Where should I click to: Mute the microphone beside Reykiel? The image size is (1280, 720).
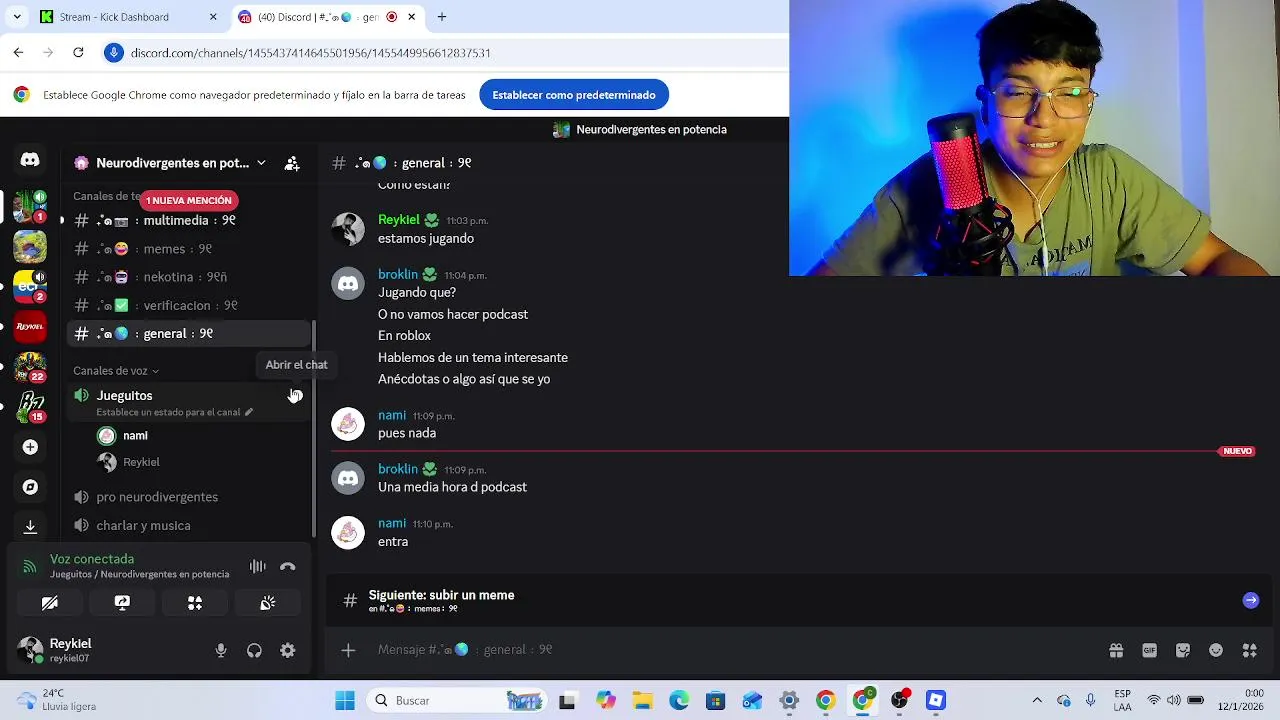[x=221, y=651]
